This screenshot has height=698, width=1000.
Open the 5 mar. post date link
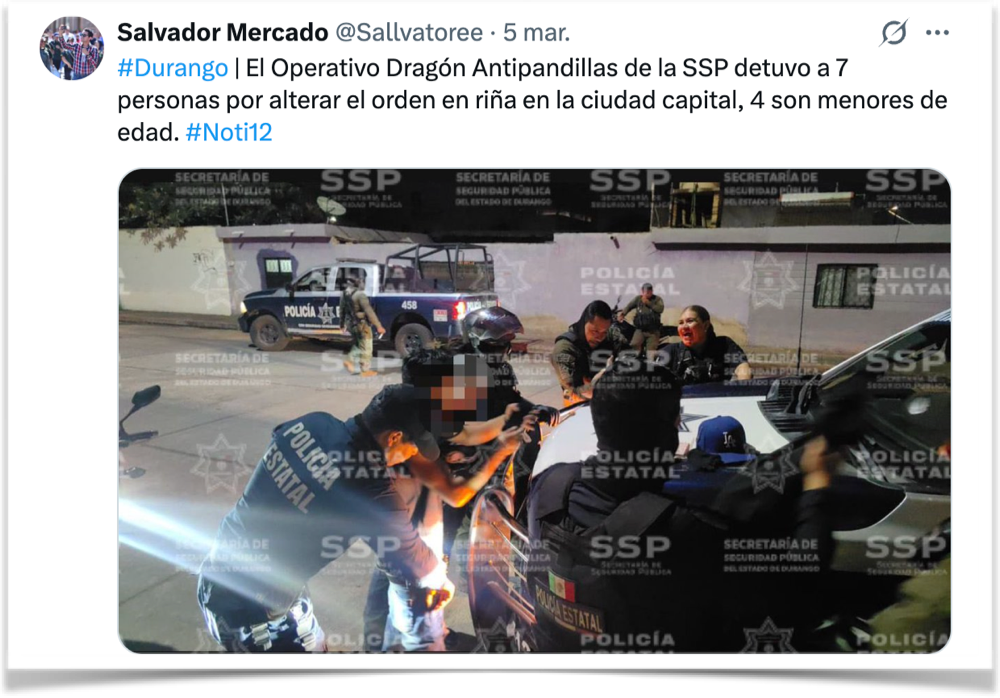[536, 32]
